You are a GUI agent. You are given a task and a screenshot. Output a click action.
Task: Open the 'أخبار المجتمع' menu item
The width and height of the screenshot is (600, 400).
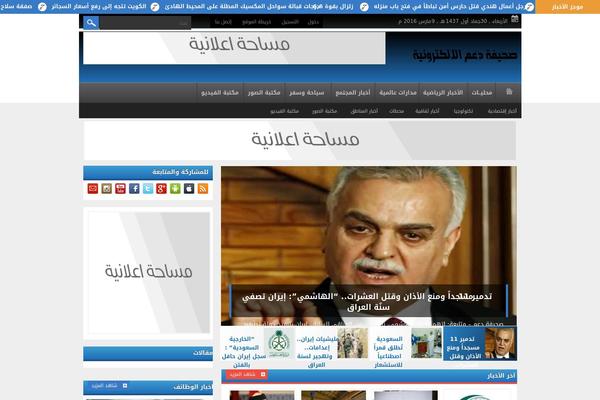(353, 93)
